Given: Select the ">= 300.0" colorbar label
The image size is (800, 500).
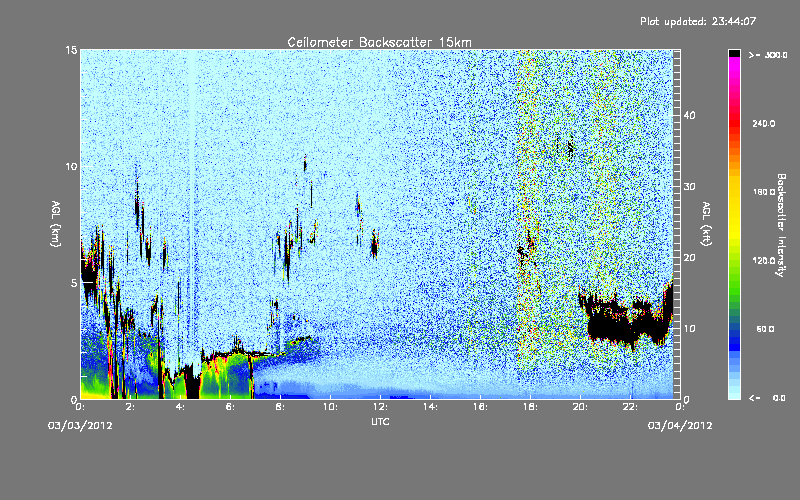Looking at the screenshot, I should coord(768,55).
